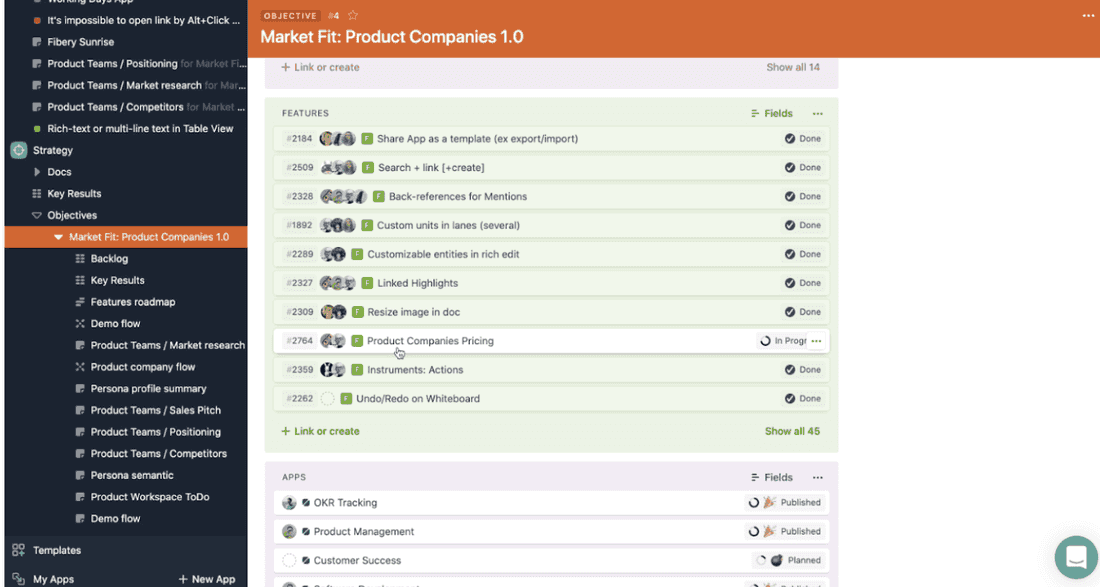Click Show all 45 in the FEATURES section
Image resolution: width=1100 pixels, height=587 pixels.
pyautogui.click(x=792, y=430)
